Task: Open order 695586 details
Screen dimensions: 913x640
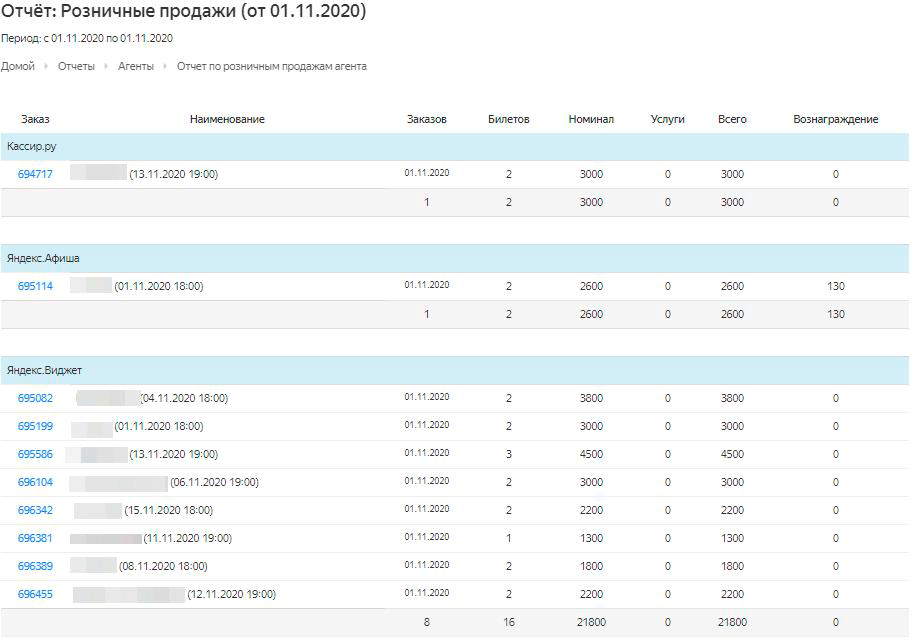Action: click(35, 454)
